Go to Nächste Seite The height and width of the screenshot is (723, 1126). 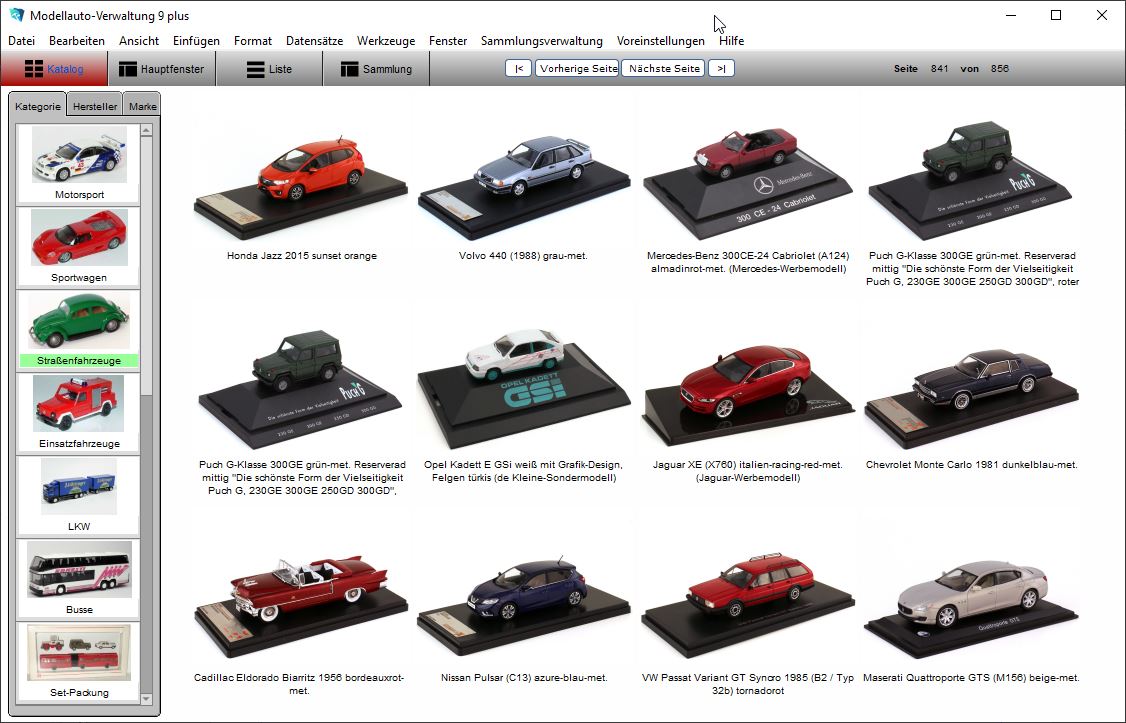coord(663,69)
